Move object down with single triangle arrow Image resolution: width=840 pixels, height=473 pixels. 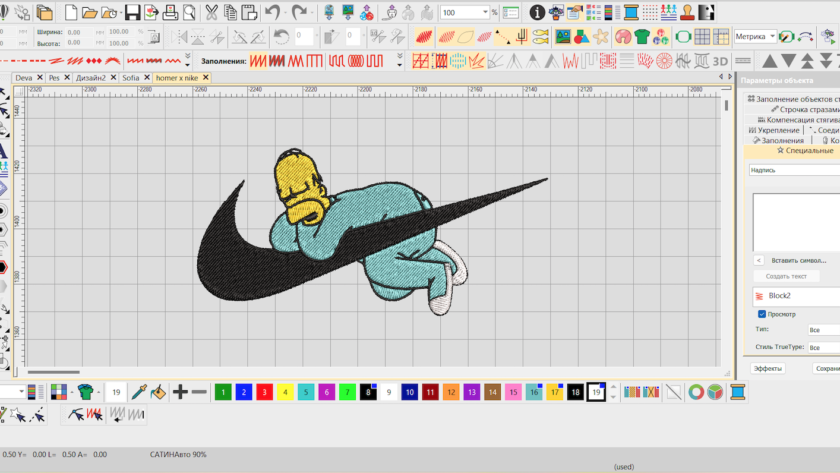point(789,61)
